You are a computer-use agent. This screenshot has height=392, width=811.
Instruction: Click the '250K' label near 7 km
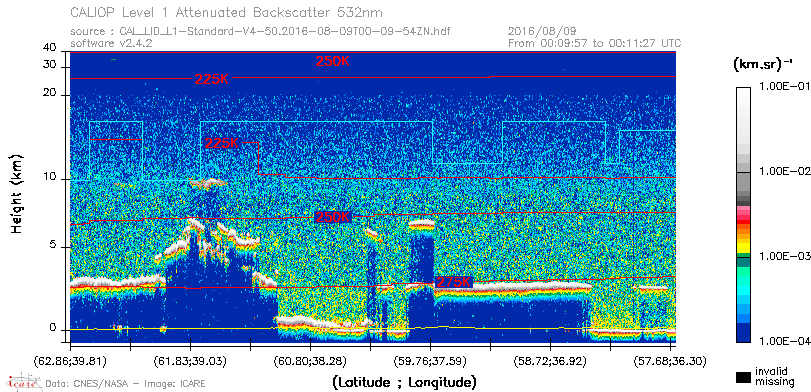tap(332, 217)
